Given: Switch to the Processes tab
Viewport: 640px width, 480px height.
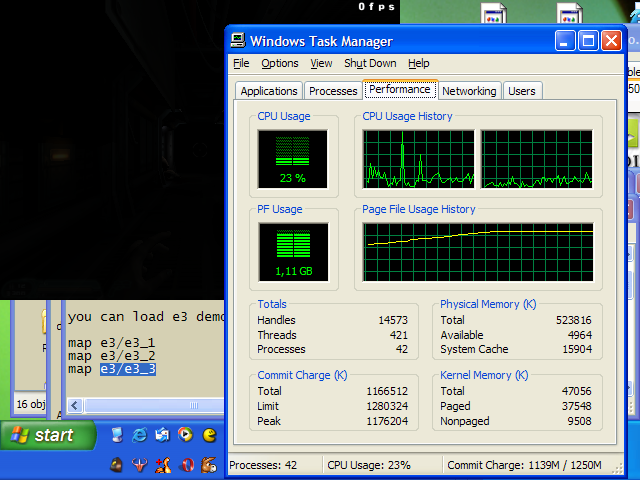Looking at the screenshot, I should point(333,91).
